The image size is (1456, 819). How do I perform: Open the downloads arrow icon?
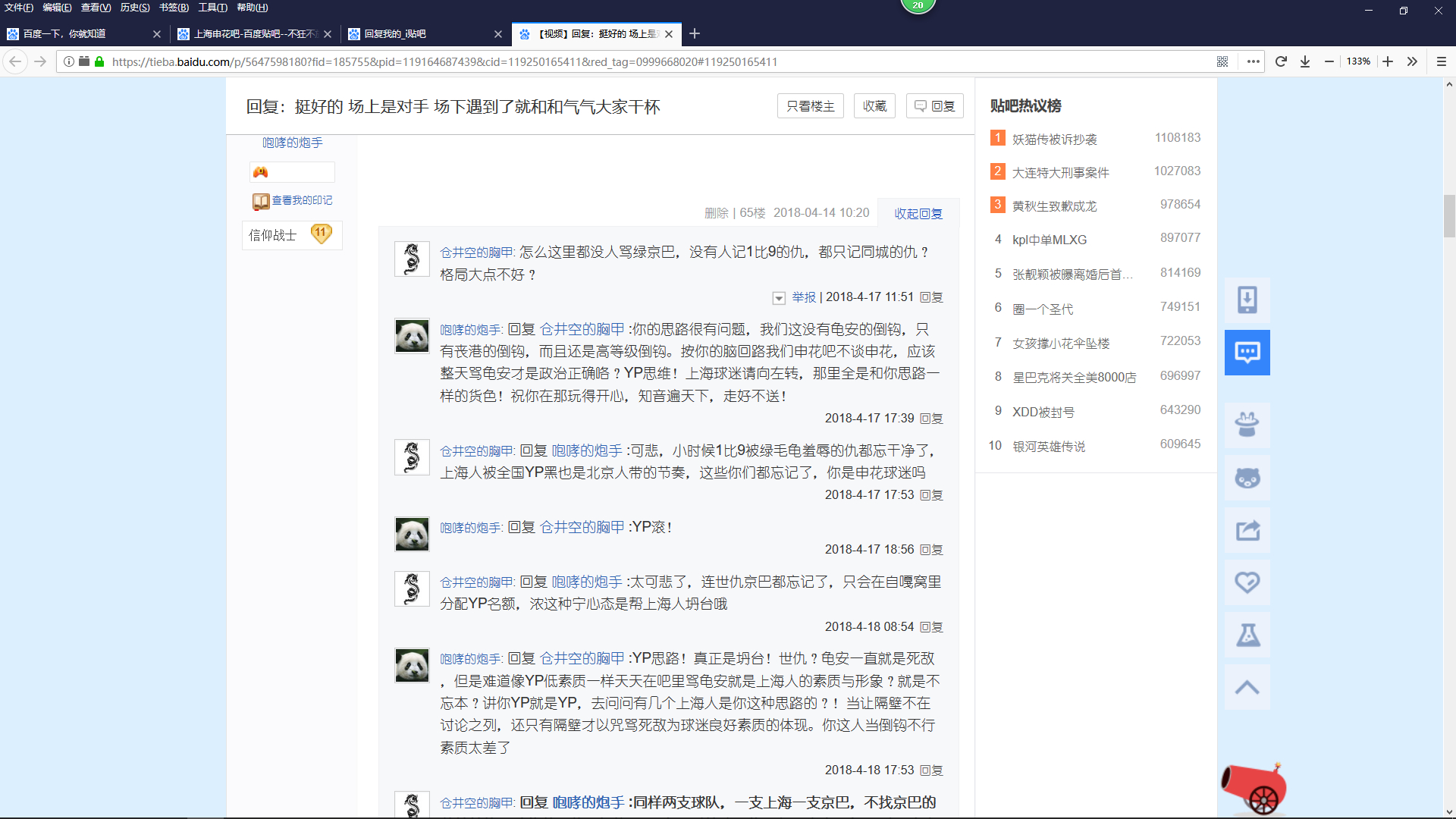pos(1305,61)
